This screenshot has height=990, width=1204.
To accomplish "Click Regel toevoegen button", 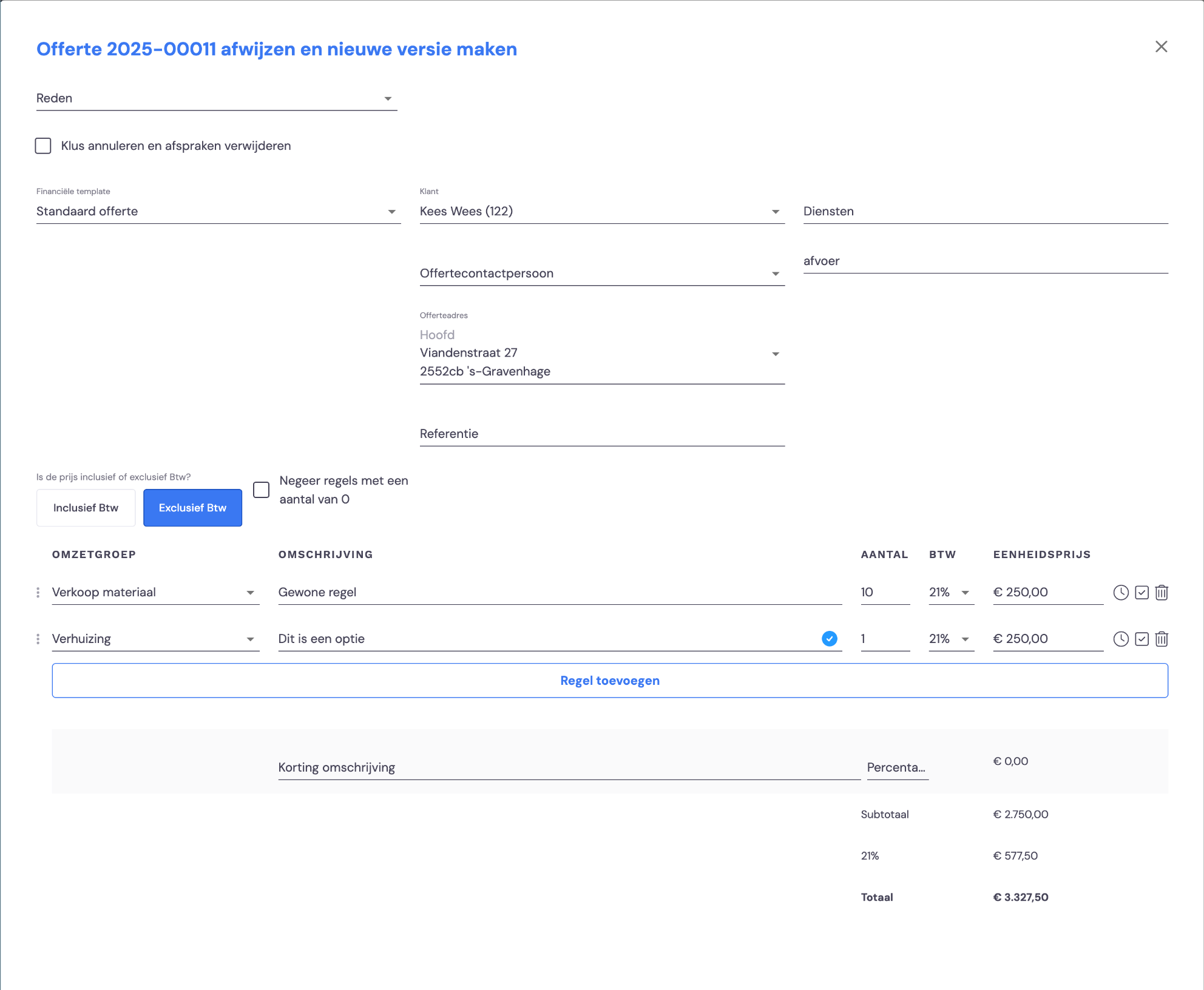I will 610,681.
